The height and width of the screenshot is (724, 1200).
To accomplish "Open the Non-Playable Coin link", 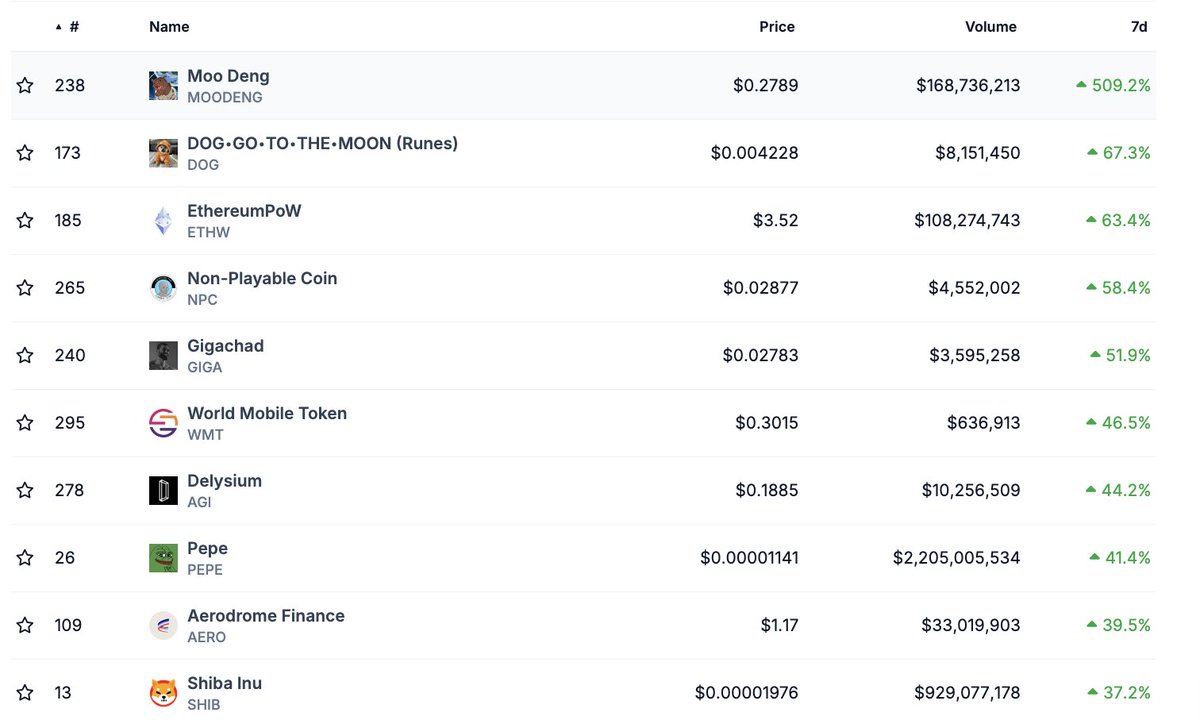I will [x=262, y=278].
